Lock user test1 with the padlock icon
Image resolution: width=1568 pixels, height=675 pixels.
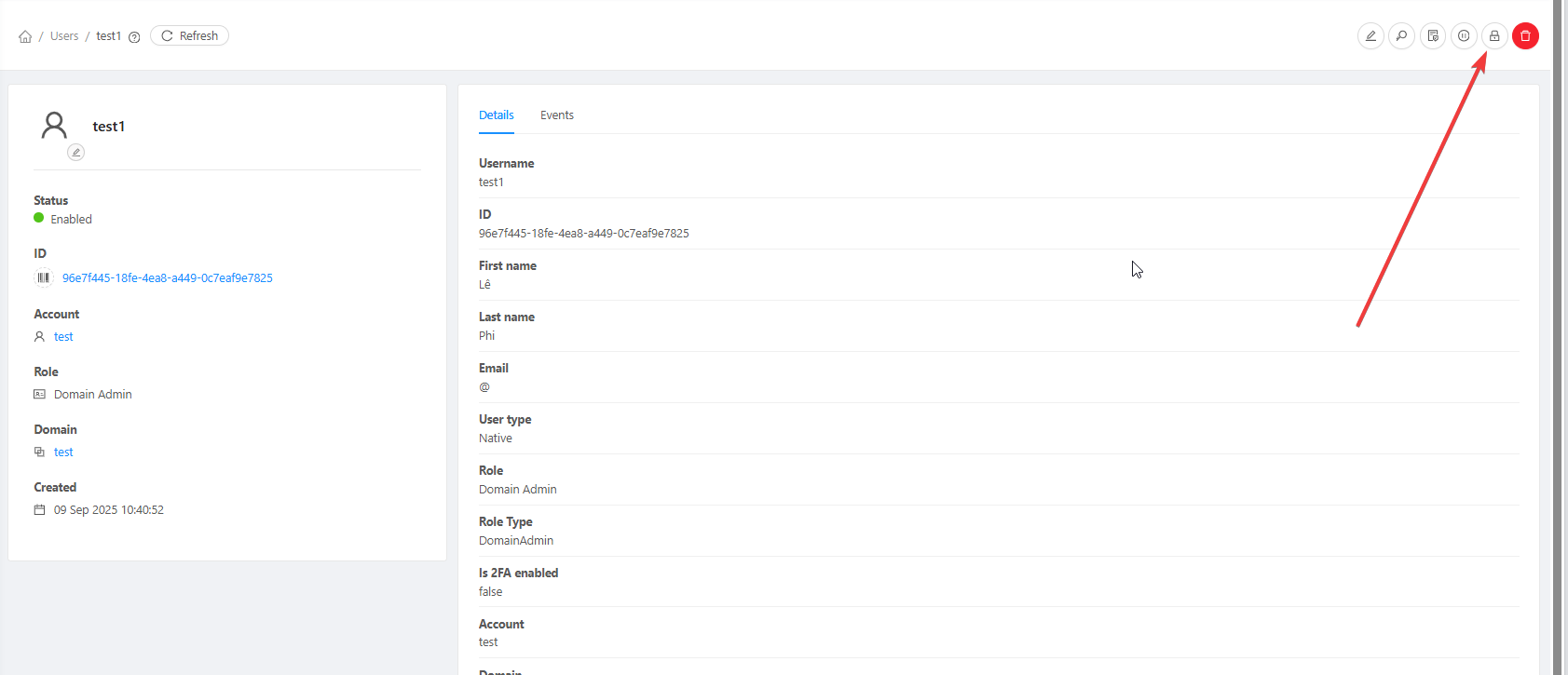tap(1494, 36)
